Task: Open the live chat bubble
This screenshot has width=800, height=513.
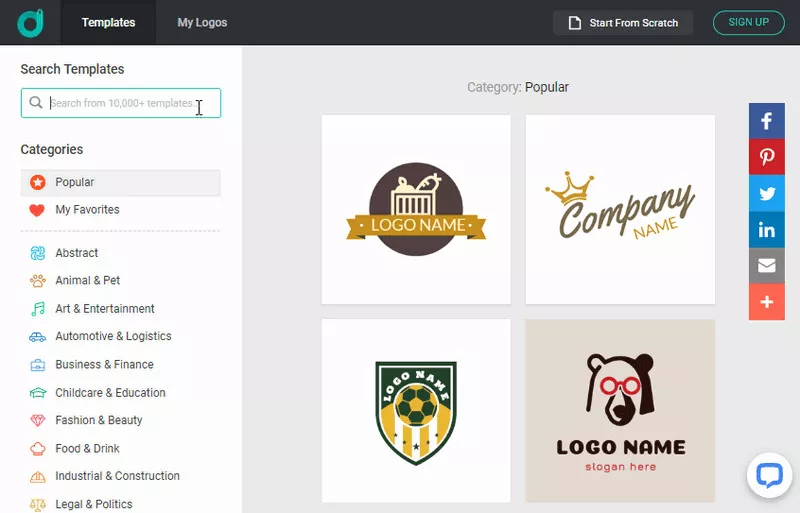Action: [769, 475]
